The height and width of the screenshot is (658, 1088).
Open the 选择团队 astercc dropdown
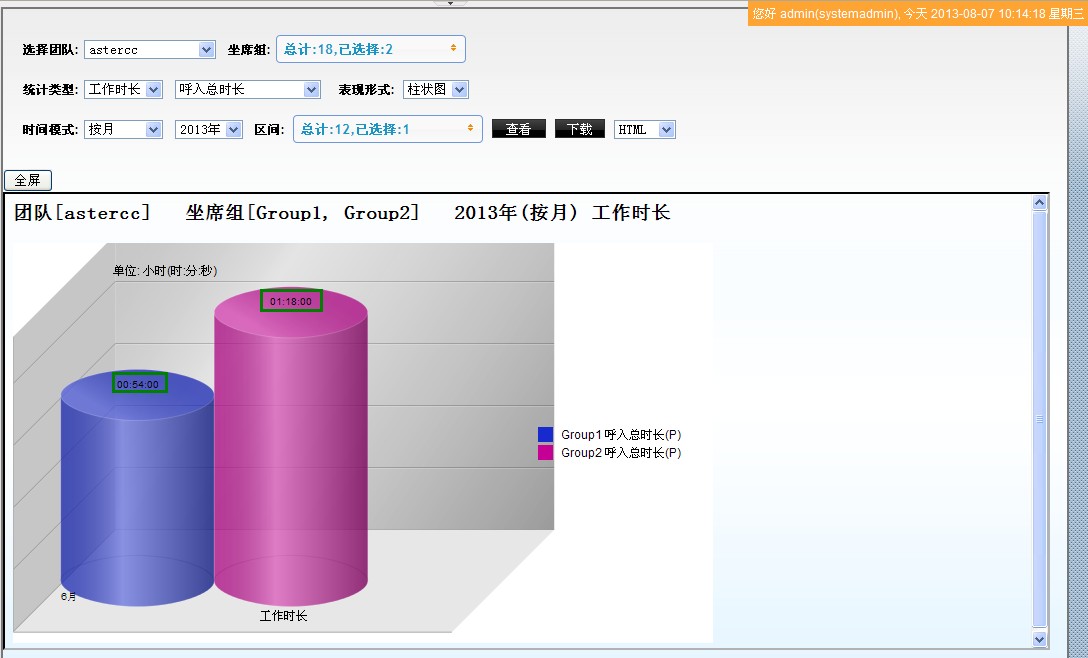coord(150,50)
